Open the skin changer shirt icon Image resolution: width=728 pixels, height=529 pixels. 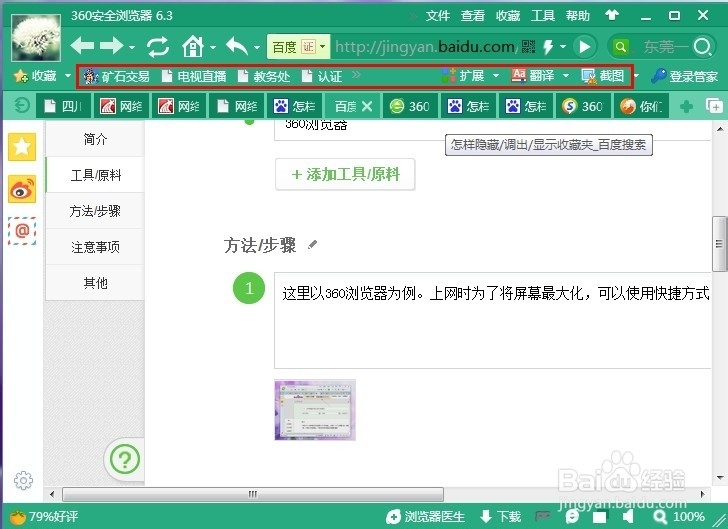(612, 15)
